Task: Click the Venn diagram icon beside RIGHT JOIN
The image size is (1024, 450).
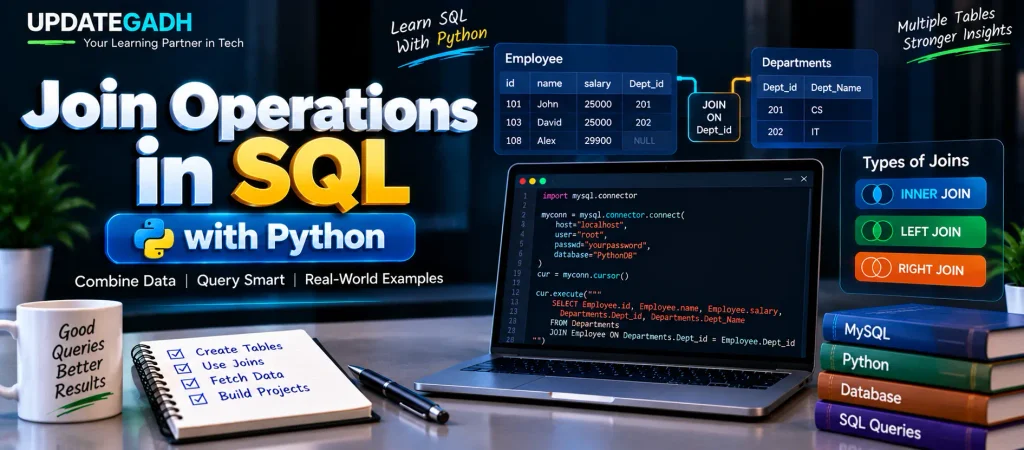Action: click(x=876, y=268)
